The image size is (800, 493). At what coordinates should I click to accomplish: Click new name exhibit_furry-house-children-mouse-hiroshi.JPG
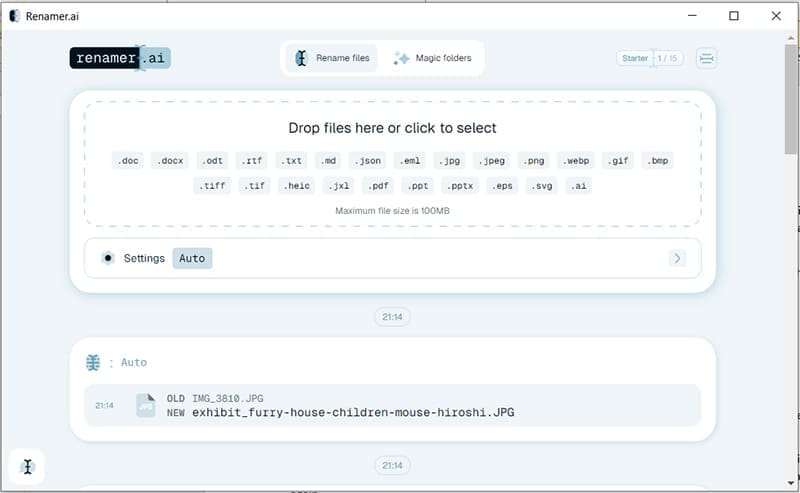point(353,412)
